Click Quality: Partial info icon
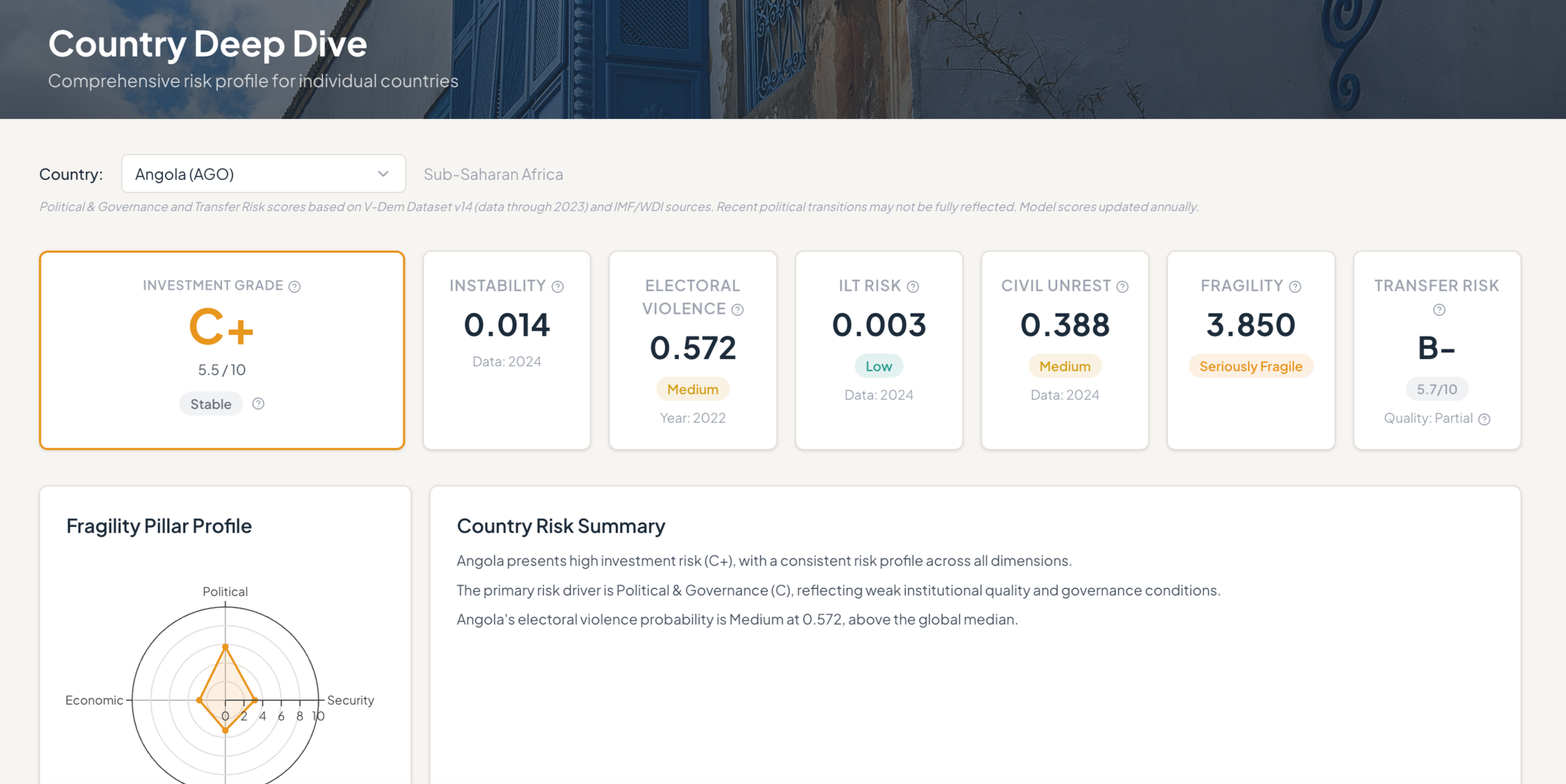Image resolution: width=1566 pixels, height=784 pixels. (1484, 419)
